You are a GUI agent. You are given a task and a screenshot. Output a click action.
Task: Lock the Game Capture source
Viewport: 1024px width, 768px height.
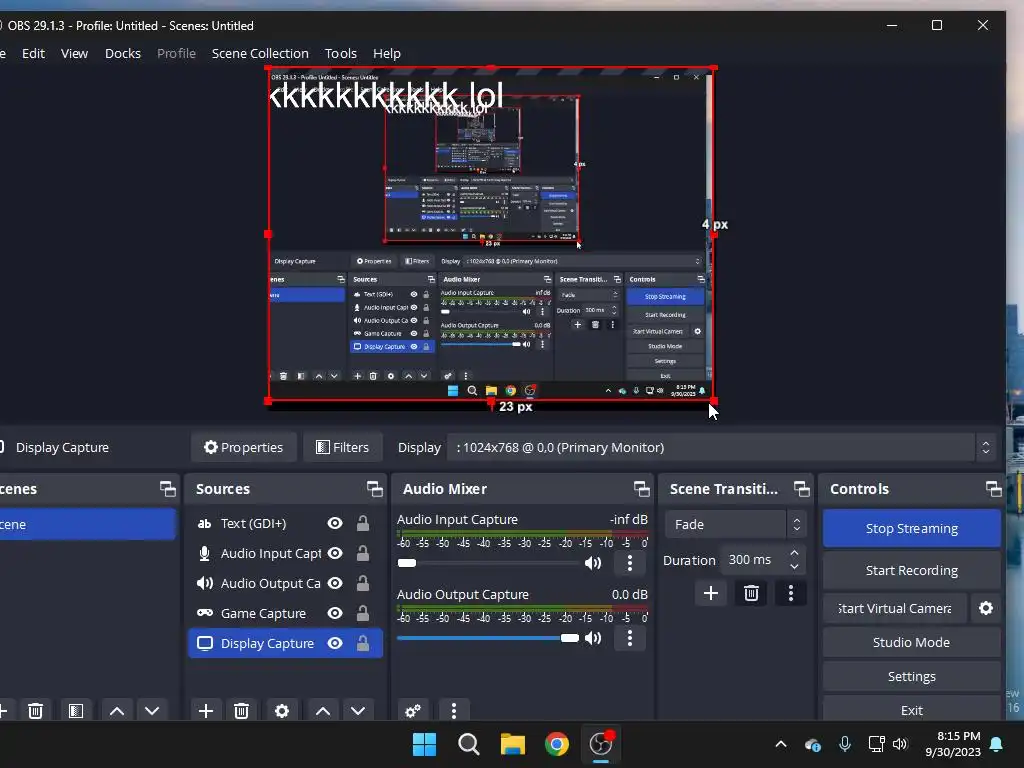pyautogui.click(x=362, y=613)
